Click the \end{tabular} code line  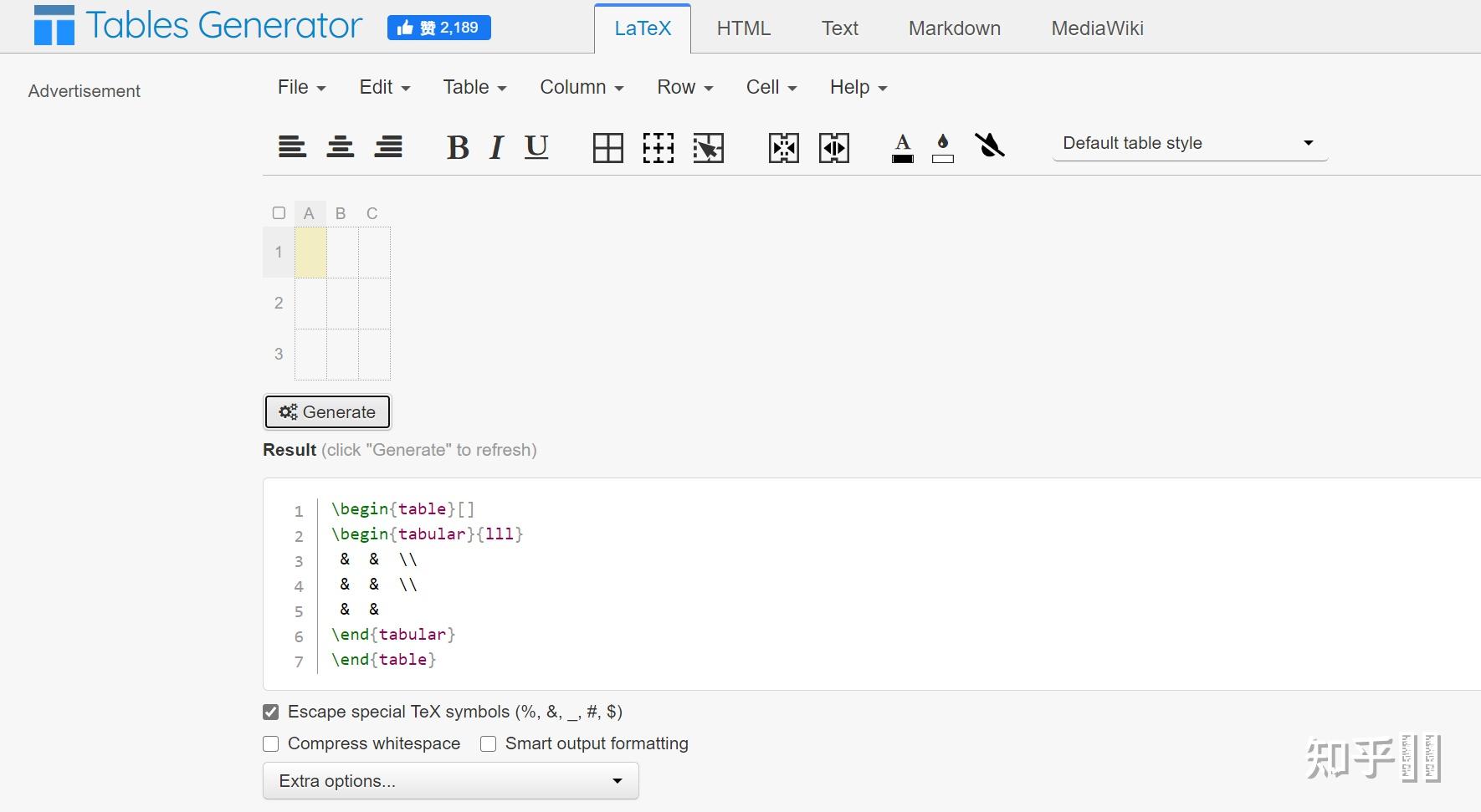393,635
